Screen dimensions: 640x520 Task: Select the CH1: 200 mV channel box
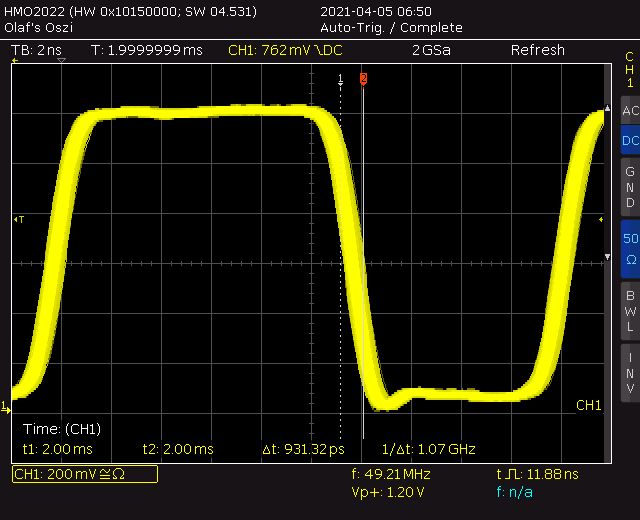pos(85,474)
